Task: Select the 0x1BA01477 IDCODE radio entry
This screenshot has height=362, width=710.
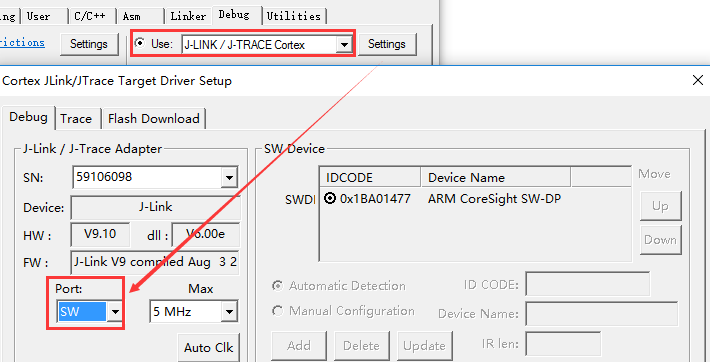Action: click(x=331, y=198)
